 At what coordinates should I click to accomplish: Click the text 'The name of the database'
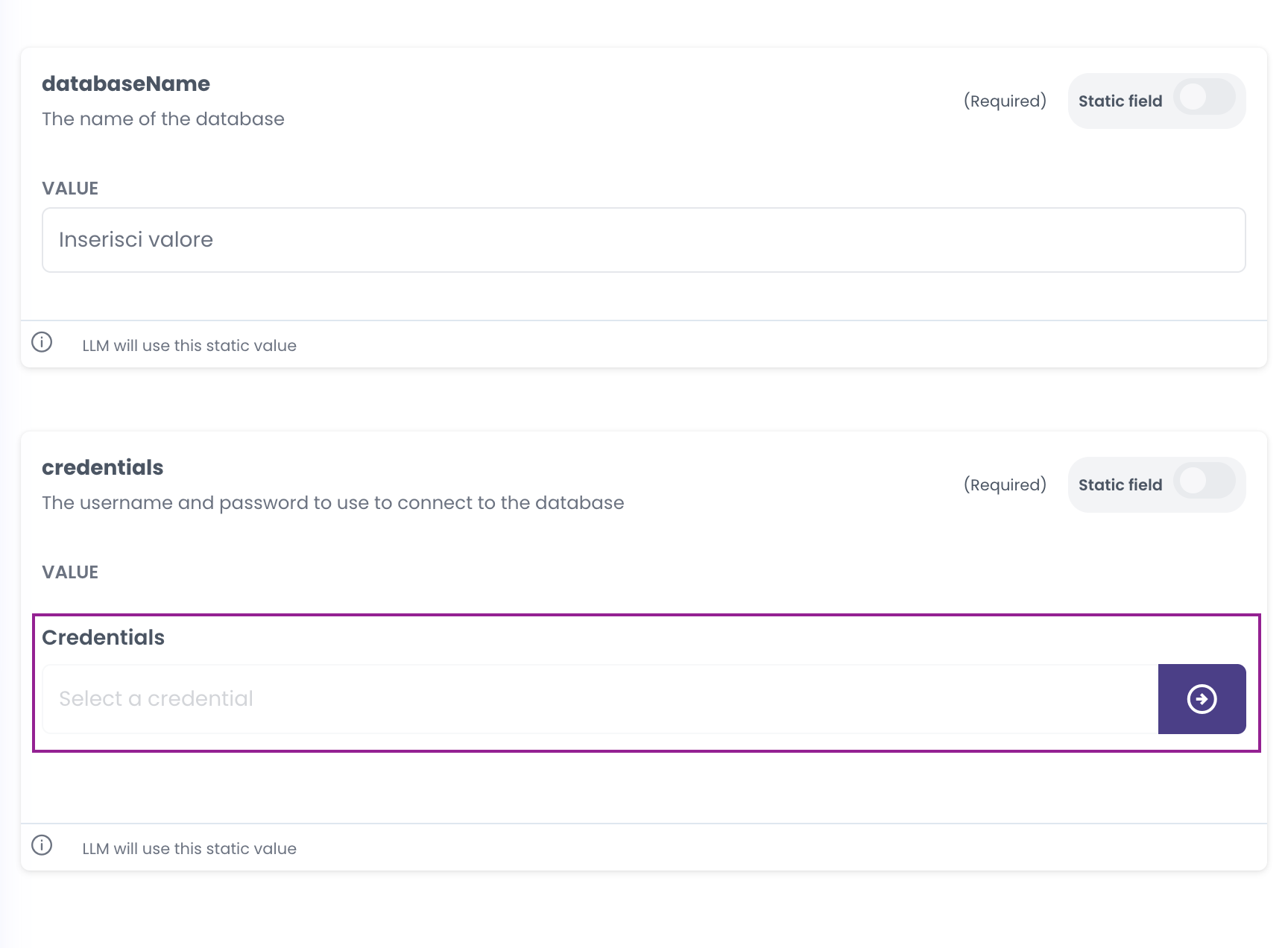[x=163, y=119]
